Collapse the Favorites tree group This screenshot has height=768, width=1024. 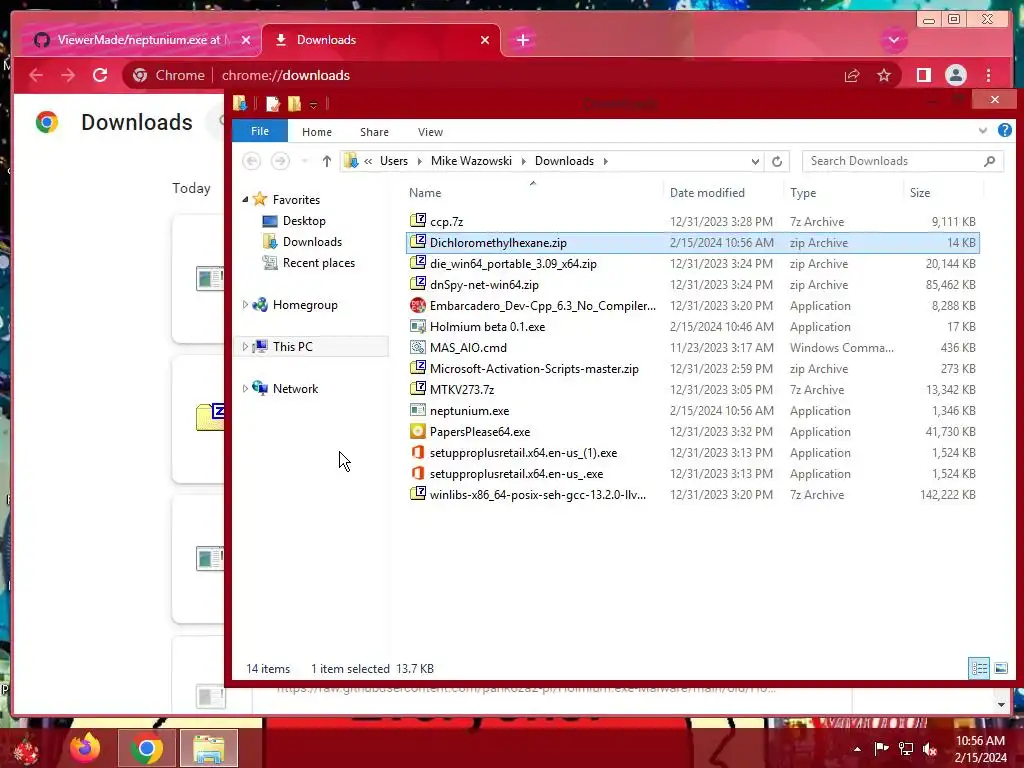click(x=246, y=199)
